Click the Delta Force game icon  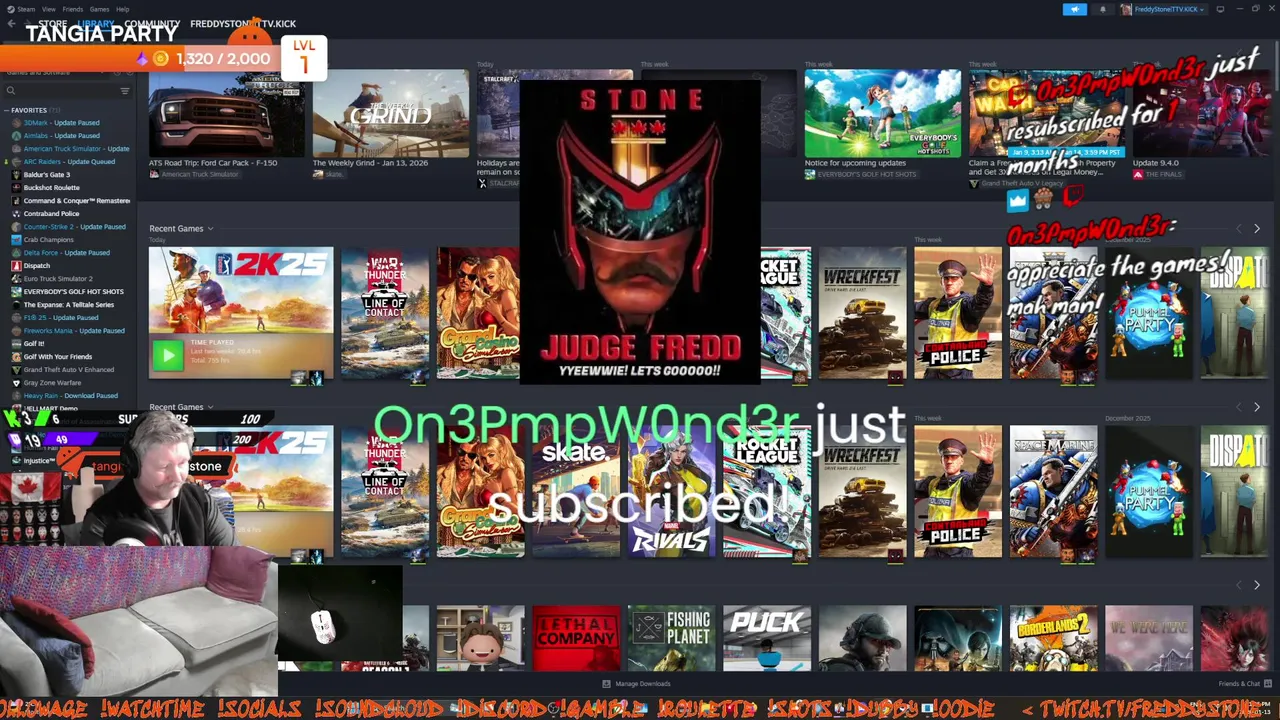pos(16,253)
